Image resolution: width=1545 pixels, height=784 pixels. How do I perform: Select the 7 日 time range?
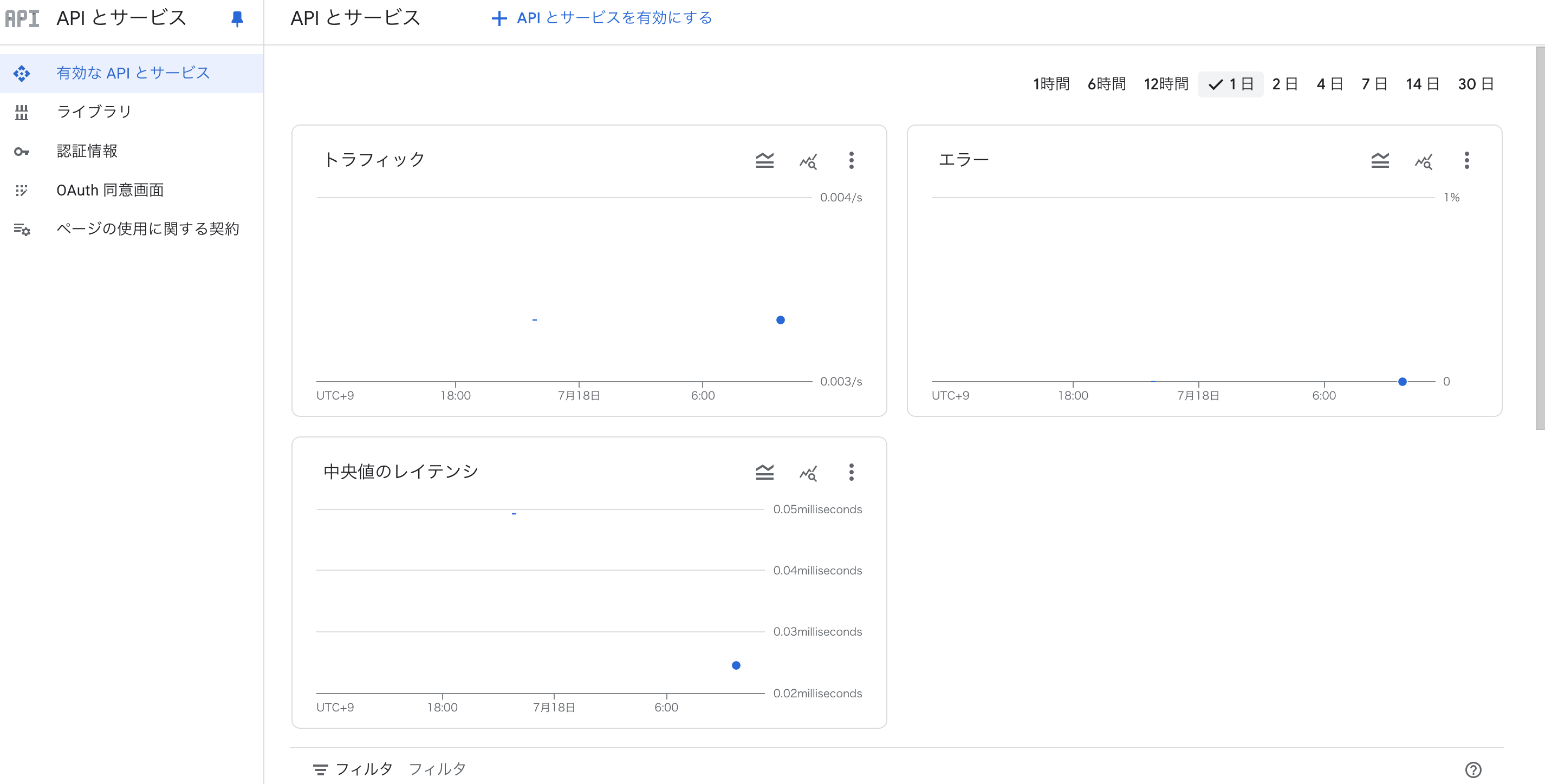pos(1373,84)
